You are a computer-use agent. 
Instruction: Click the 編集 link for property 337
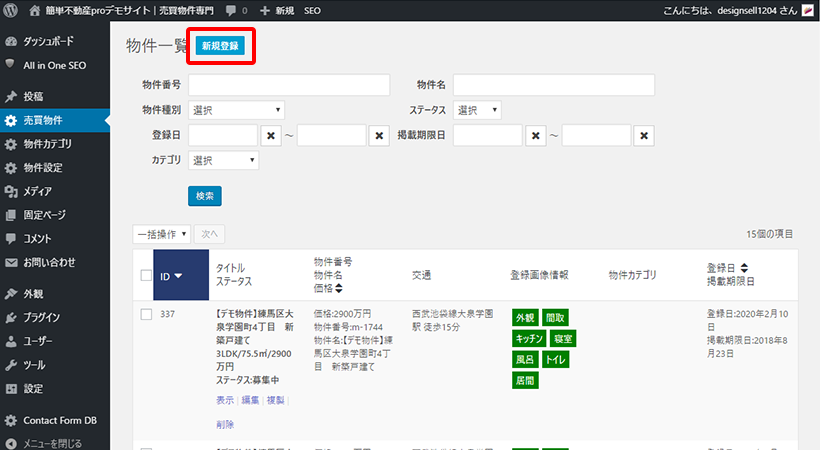249,400
